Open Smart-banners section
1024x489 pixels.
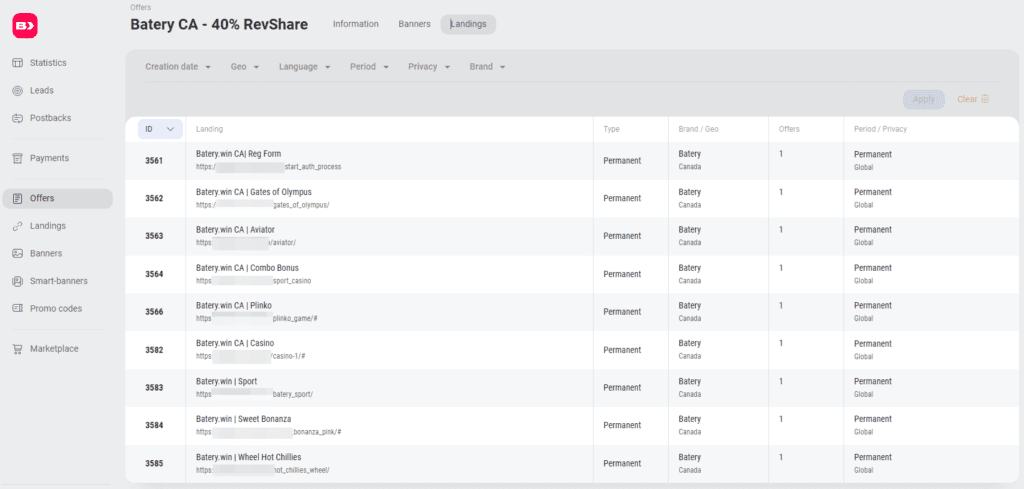click(x=57, y=281)
